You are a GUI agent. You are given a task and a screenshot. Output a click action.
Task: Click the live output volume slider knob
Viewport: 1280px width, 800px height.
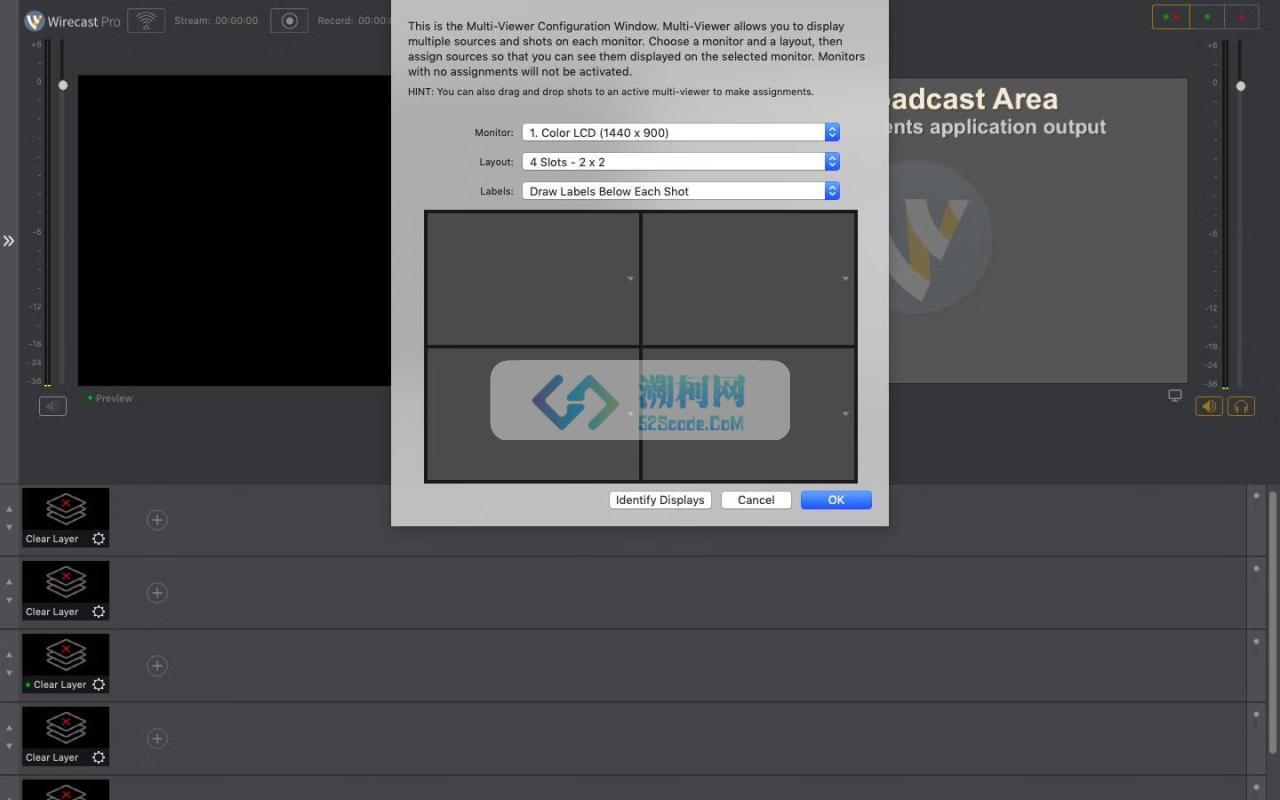click(x=1241, y=86)
